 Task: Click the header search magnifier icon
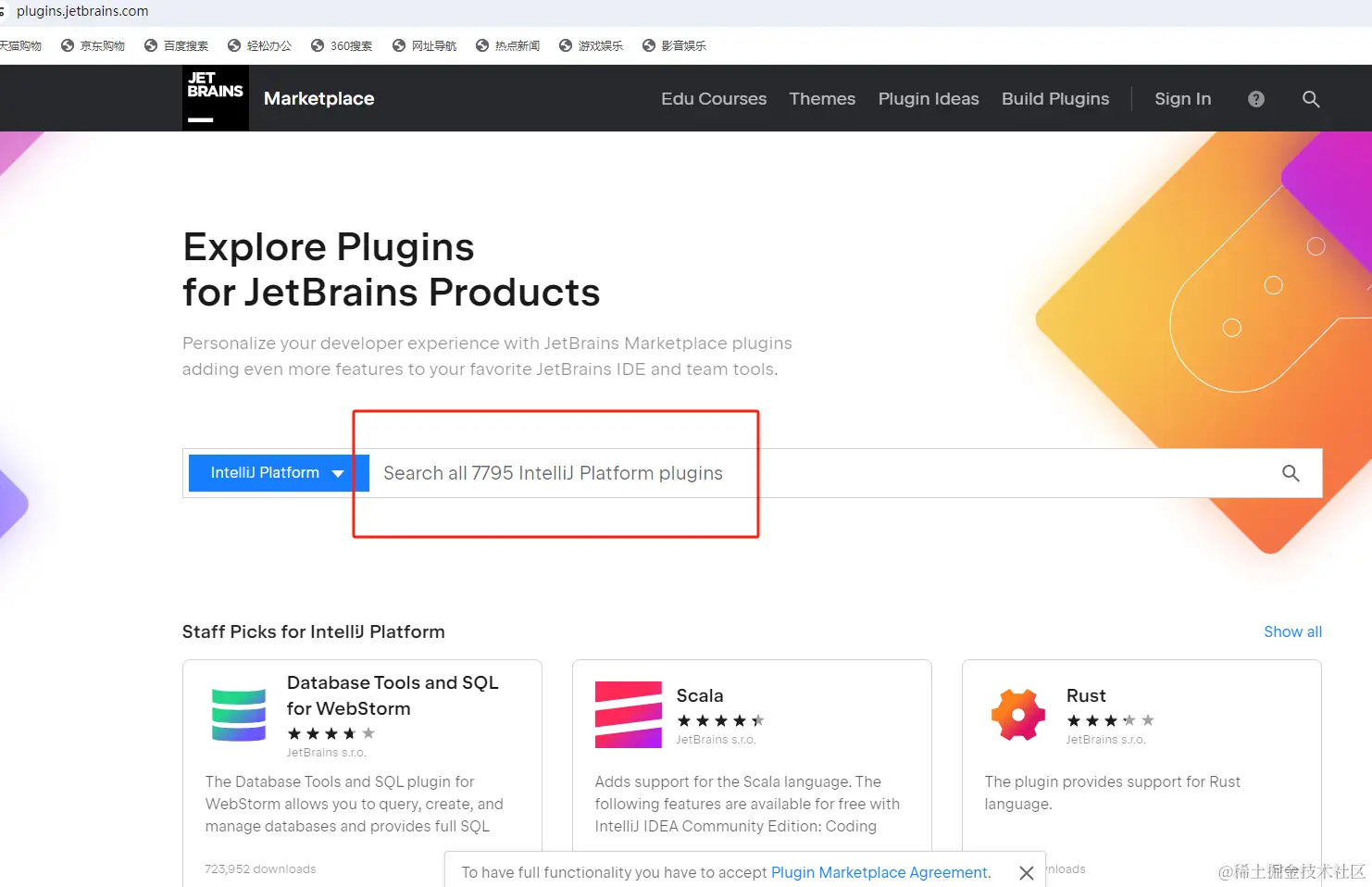pos(1310,99)
